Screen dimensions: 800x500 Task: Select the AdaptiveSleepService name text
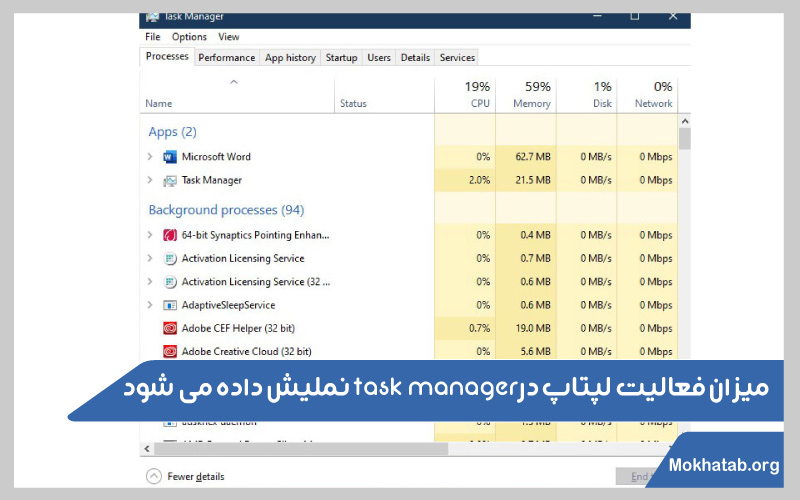point(229,305)
